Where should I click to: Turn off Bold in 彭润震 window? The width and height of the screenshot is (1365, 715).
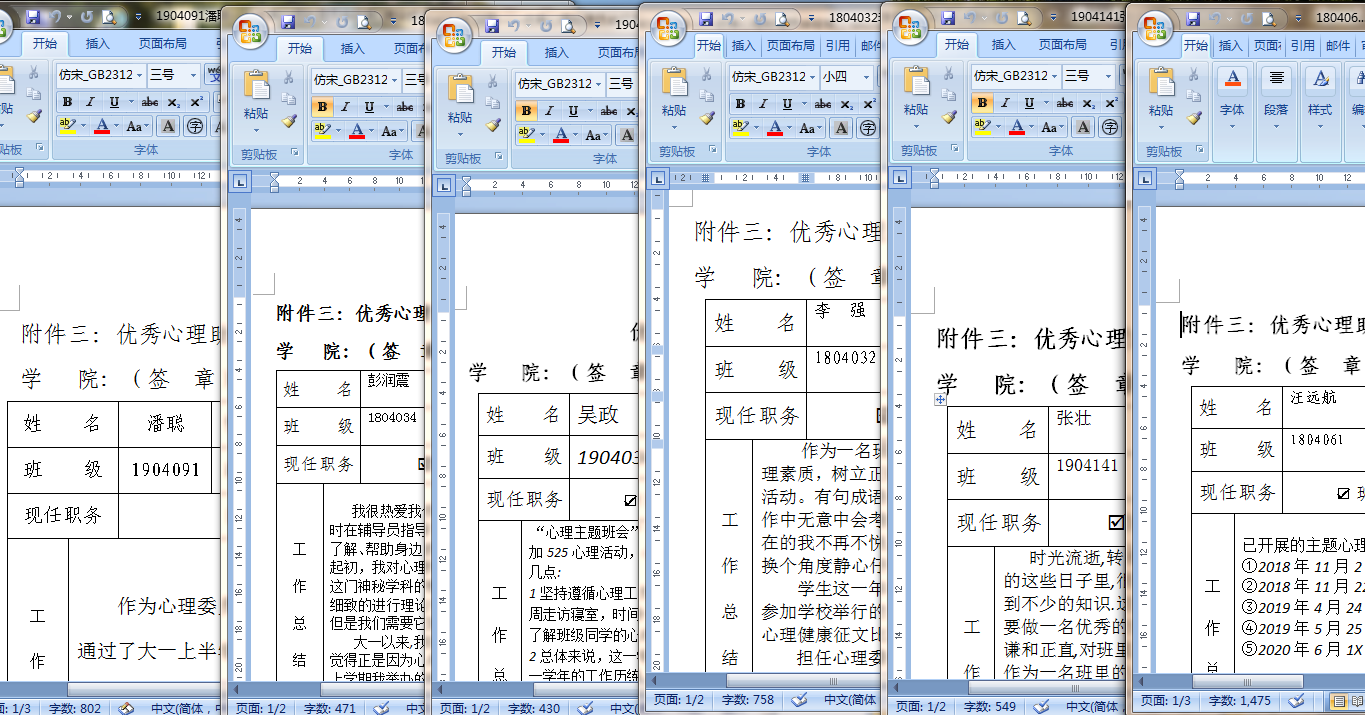point(322,107)
